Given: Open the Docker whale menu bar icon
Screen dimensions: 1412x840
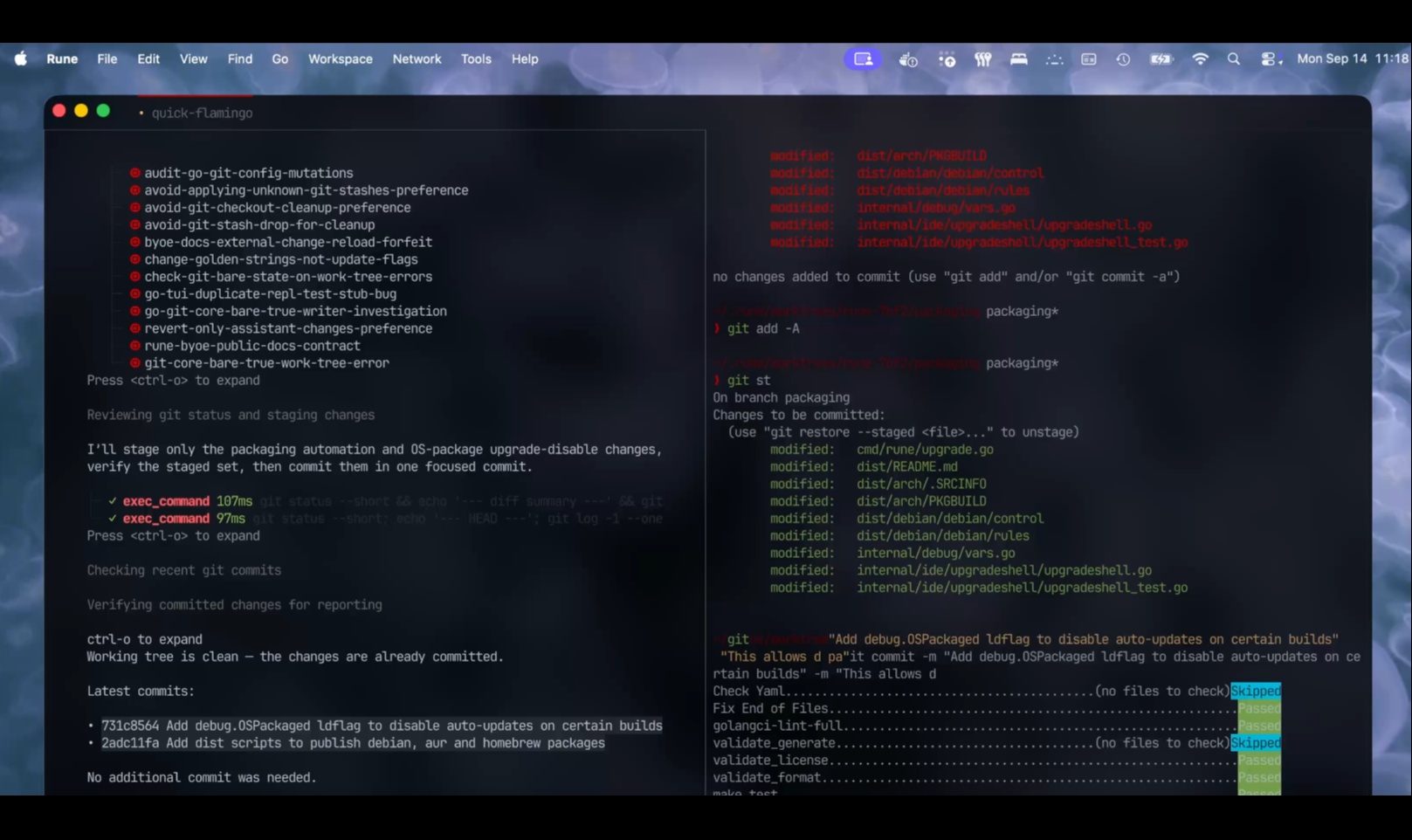Looking at the screenshot, I should (x=908, y=59).
